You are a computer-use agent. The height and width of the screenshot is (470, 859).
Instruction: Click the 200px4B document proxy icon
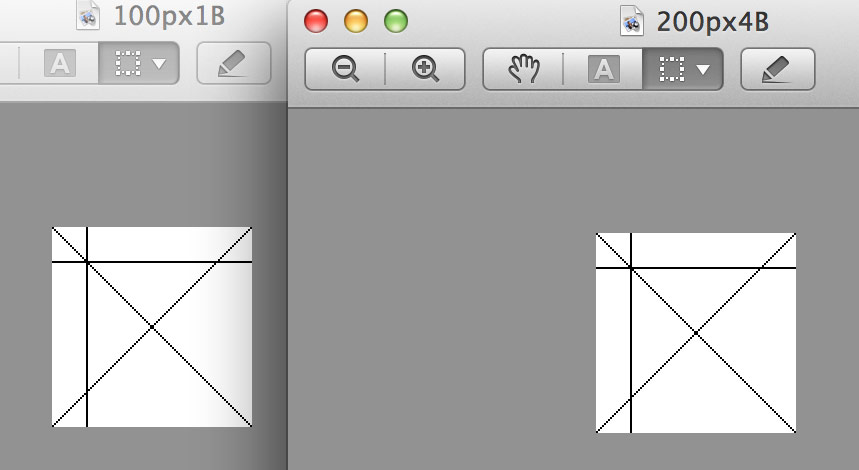[x=632, y=22]
